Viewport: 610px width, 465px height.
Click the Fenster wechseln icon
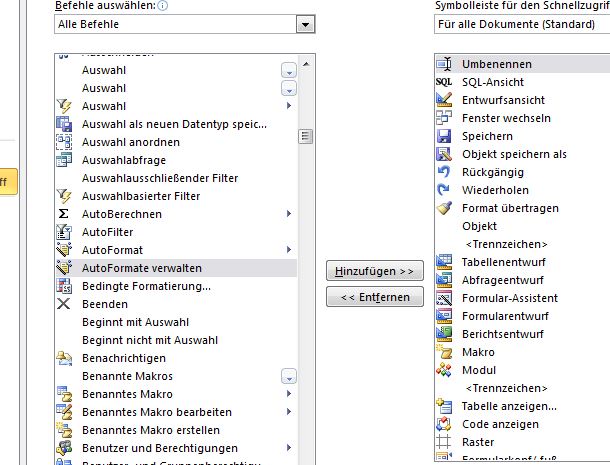[444, 118]
